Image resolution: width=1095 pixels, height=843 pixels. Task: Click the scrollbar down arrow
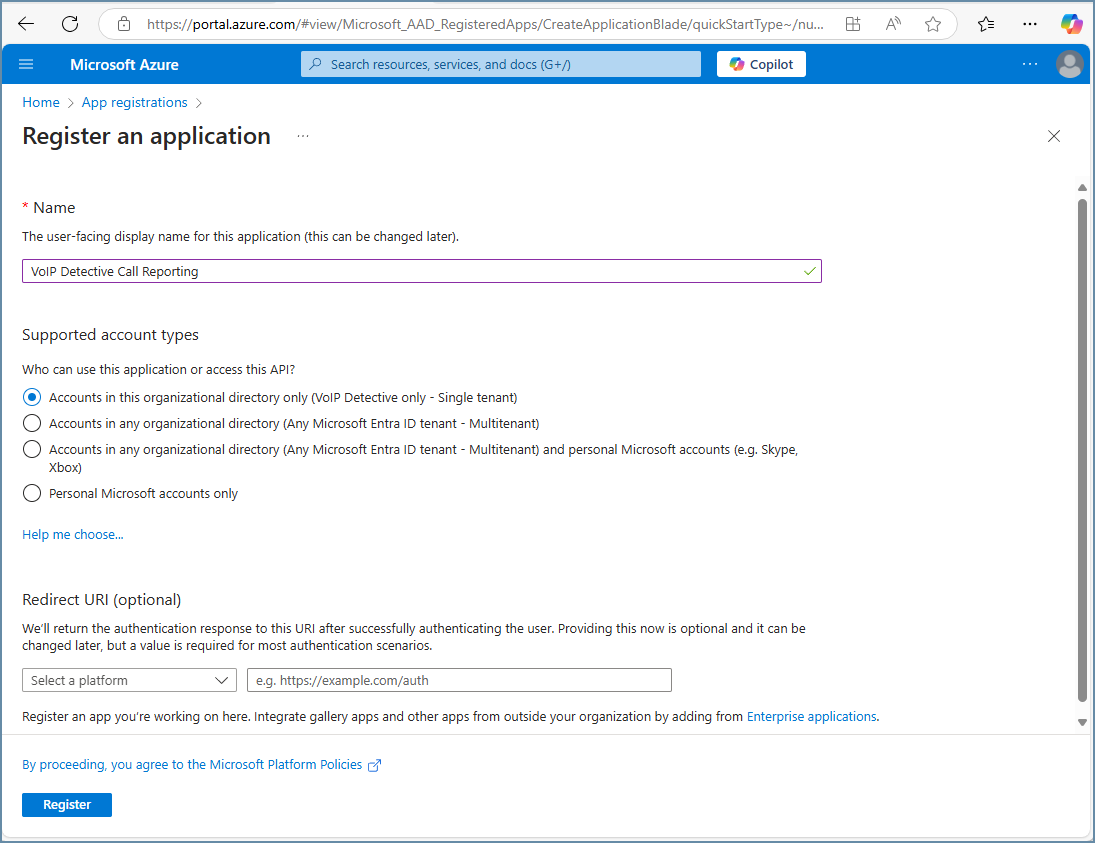click(1082, 723)
